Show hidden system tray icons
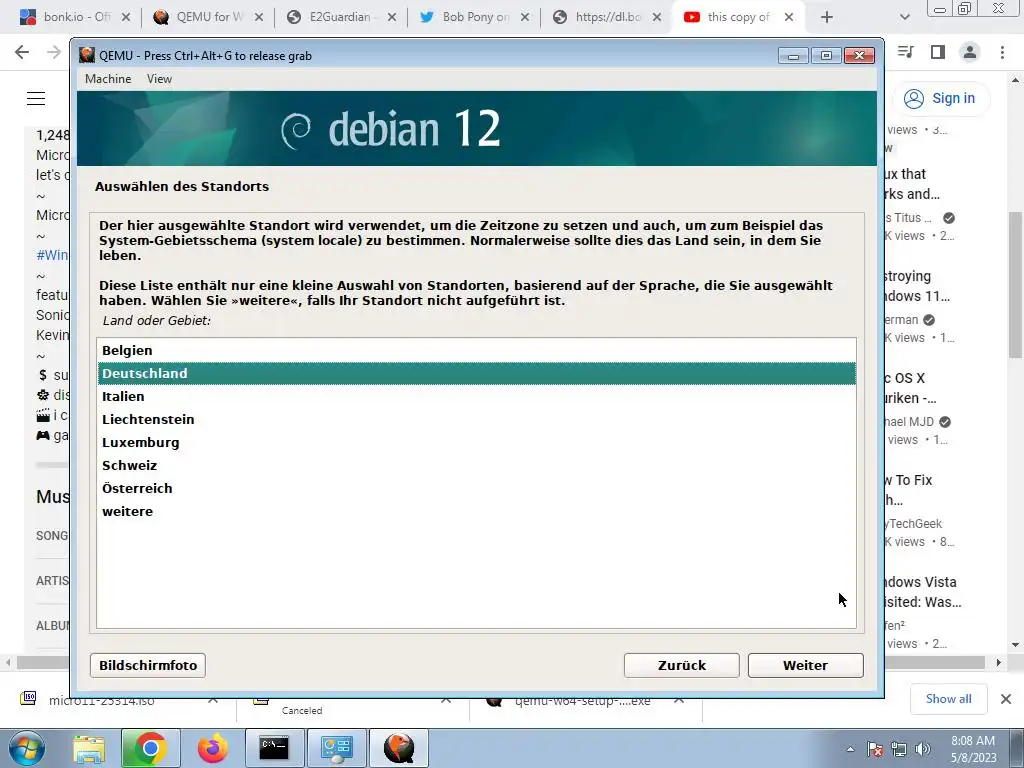Screen dimensions: 1024x768 [850, 749]
